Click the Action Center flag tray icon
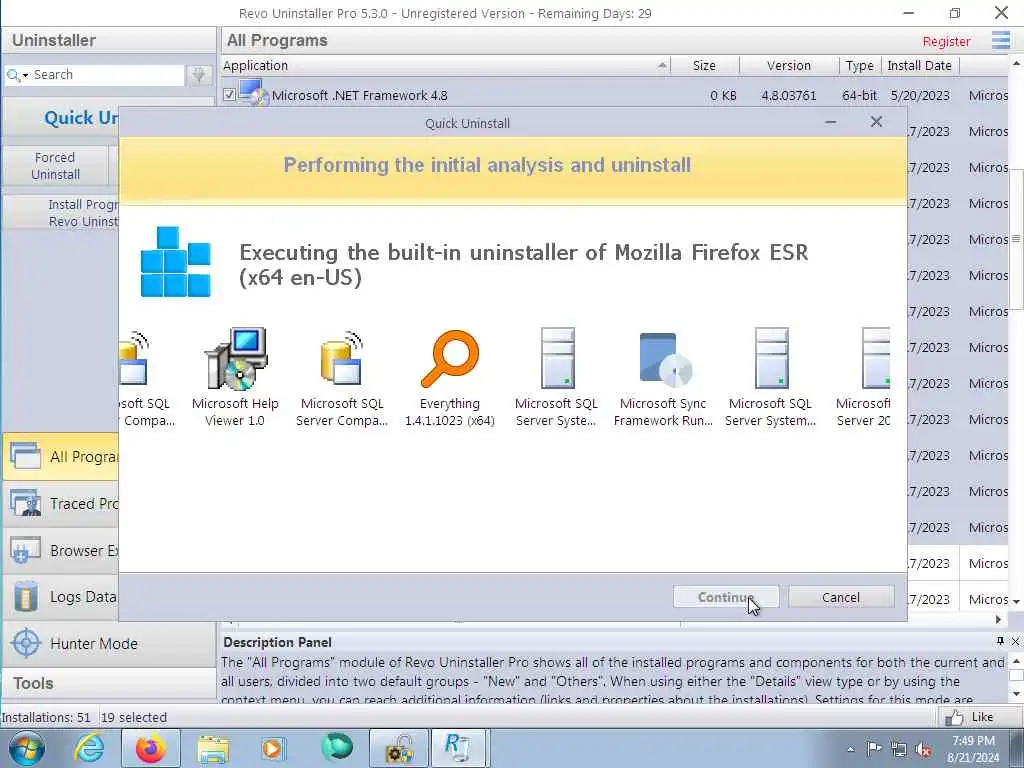 [874, 749]
